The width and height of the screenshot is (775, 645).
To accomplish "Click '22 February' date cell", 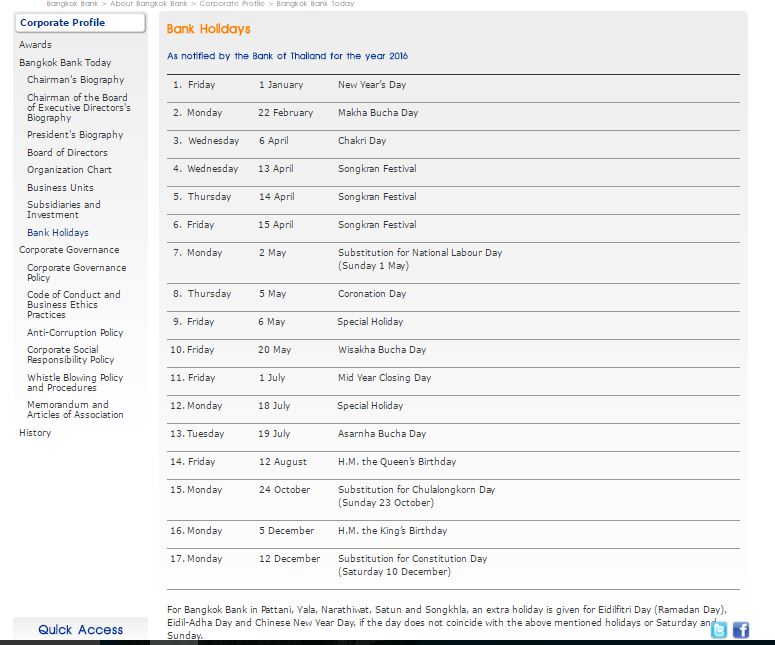I will tap(286, 113).
